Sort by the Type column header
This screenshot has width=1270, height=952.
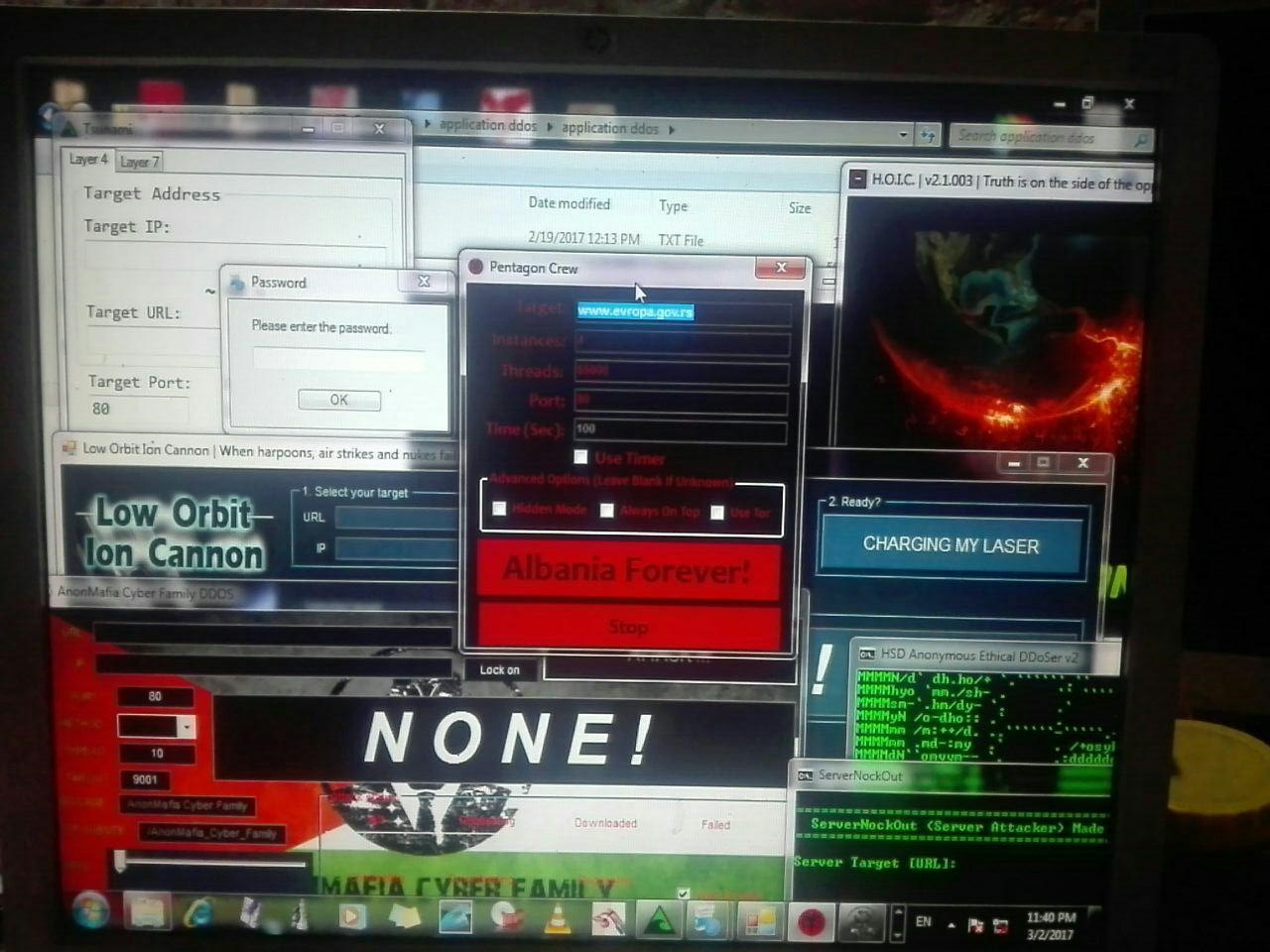(674, 206)
